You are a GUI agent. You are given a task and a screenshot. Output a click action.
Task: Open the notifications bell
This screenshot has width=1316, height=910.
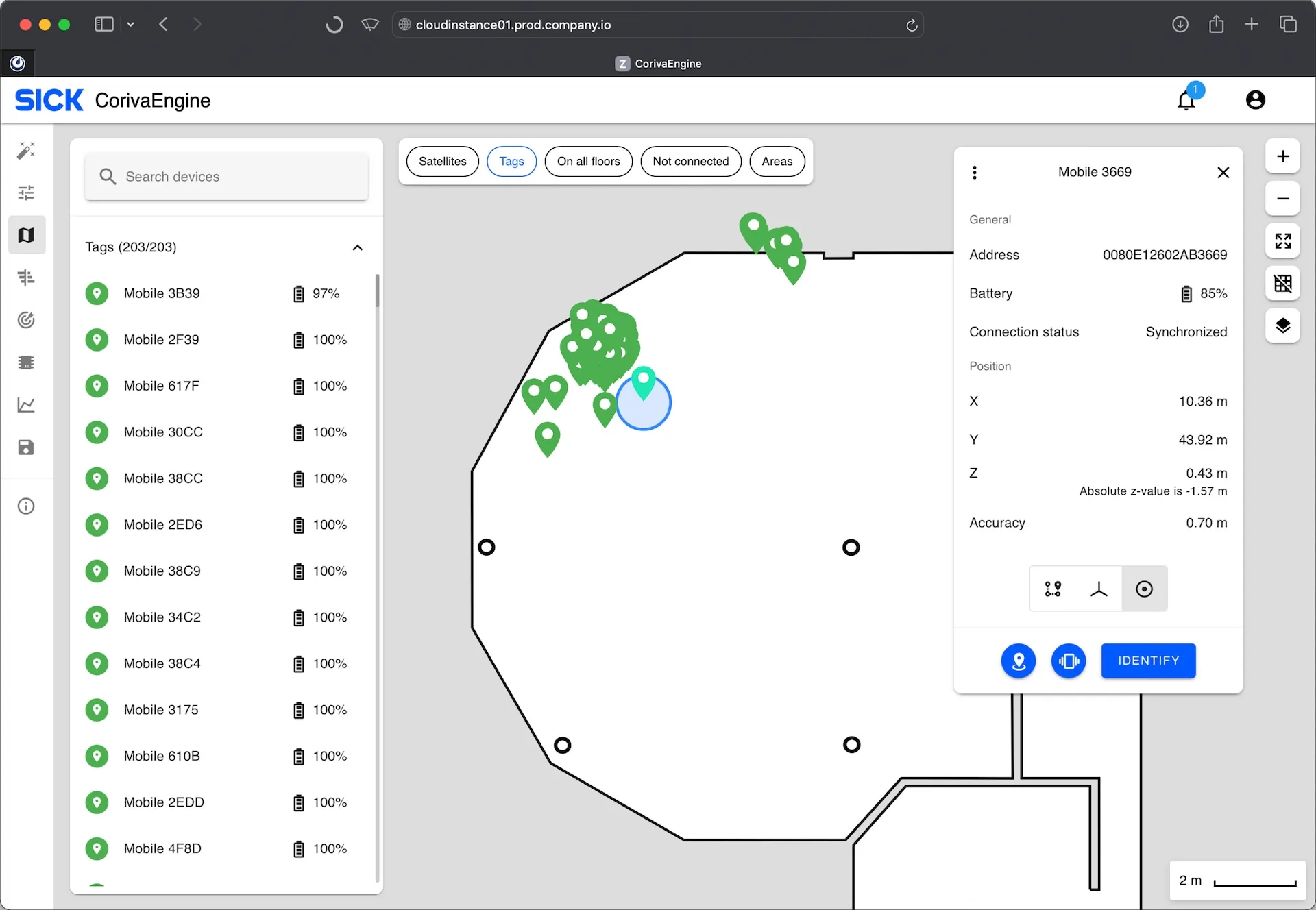pos(1186,101)
